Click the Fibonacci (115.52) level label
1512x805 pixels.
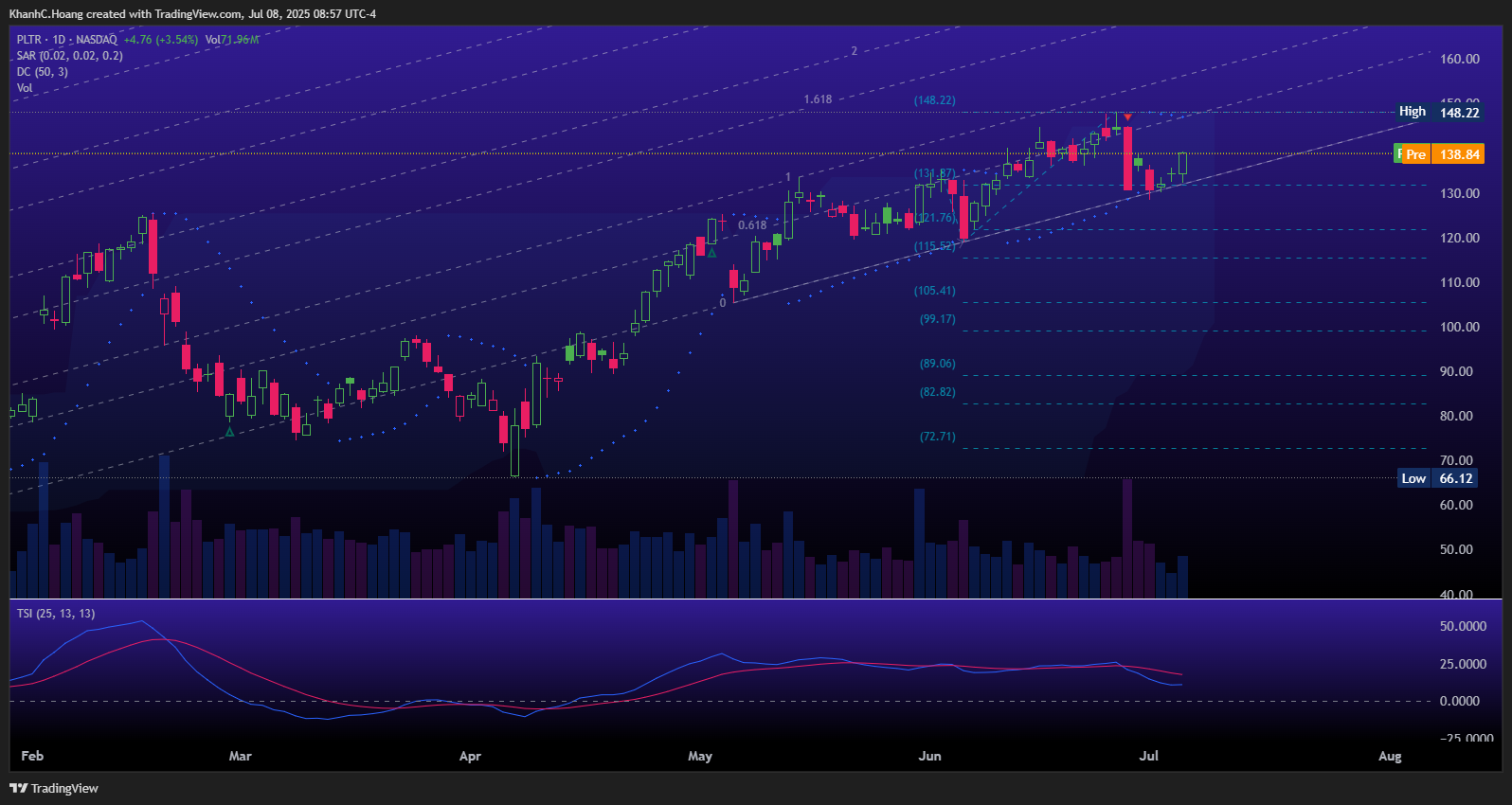pyautogui.click(x=935, y=246)
